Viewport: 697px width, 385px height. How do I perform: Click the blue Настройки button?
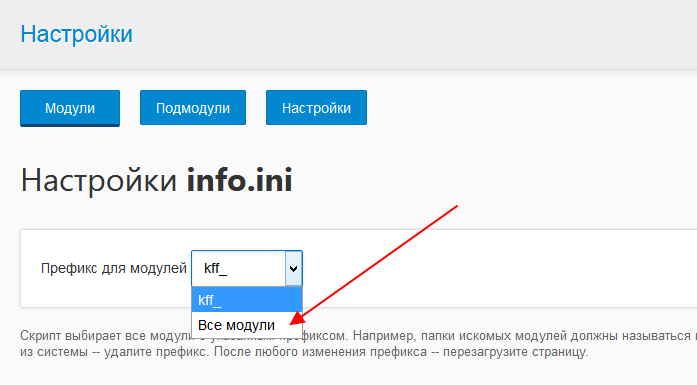point(316,108)
